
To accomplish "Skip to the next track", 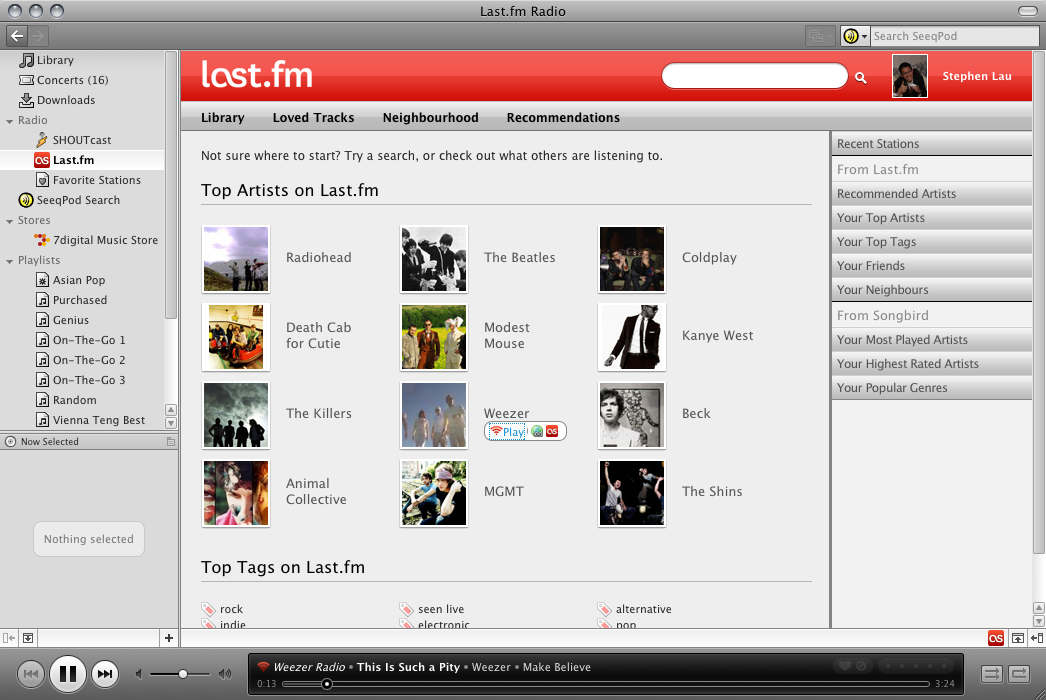I will 105,674.
